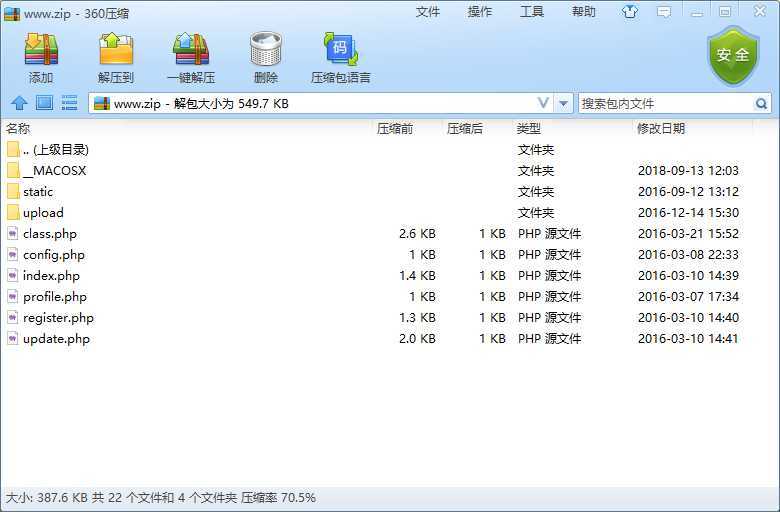Viewport: 780px width, 512px height.
Task: Click the 添加 (Add) toolbar icon
Action: [41, 49]
